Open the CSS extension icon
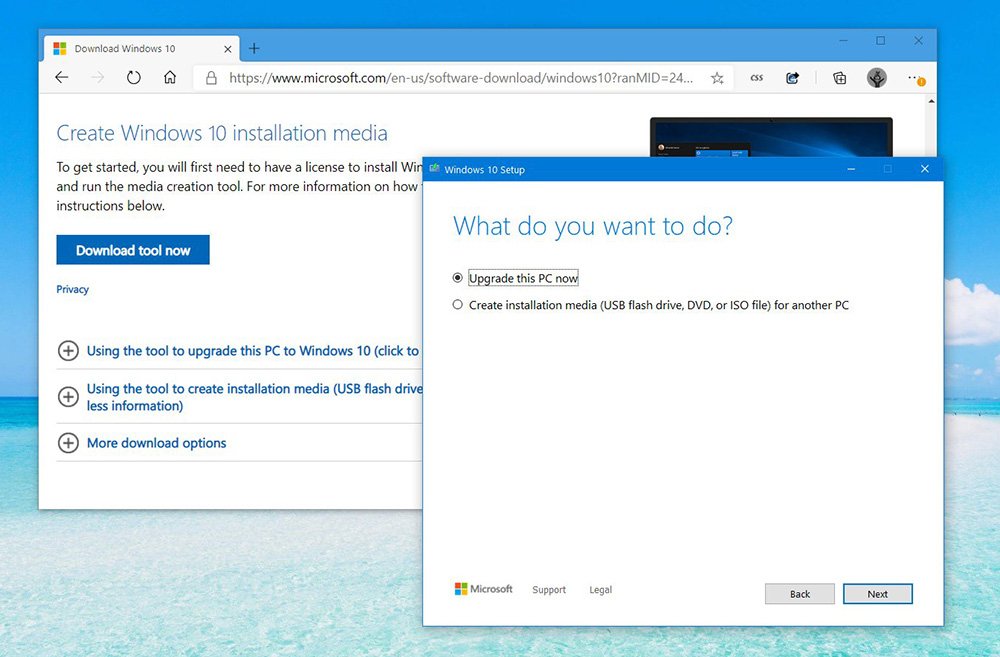This screenshot has width=1000, height=657. pyautogui.click(x=756, y=78)
